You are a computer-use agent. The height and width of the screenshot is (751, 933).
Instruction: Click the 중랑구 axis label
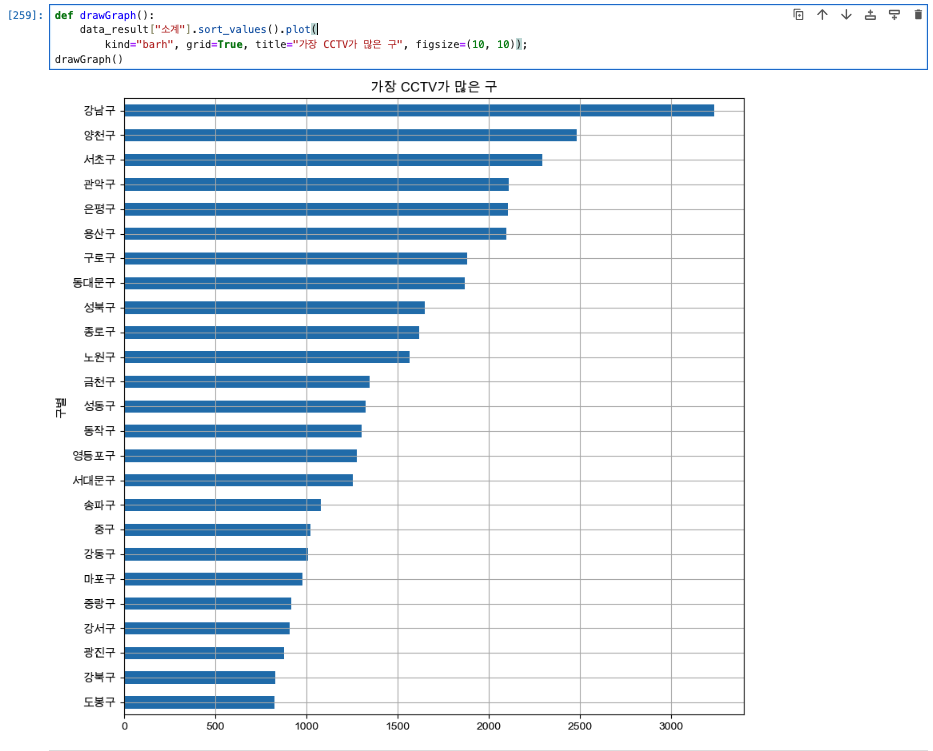99,603
